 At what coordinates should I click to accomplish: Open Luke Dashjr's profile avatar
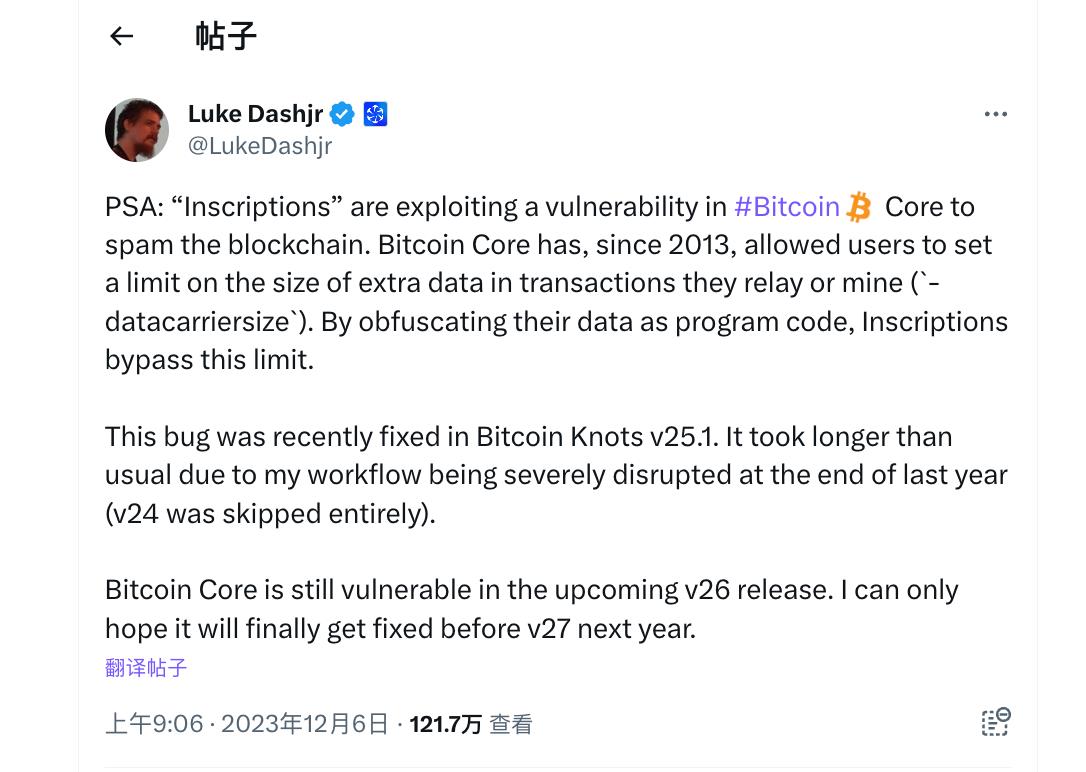pos(136,129)
